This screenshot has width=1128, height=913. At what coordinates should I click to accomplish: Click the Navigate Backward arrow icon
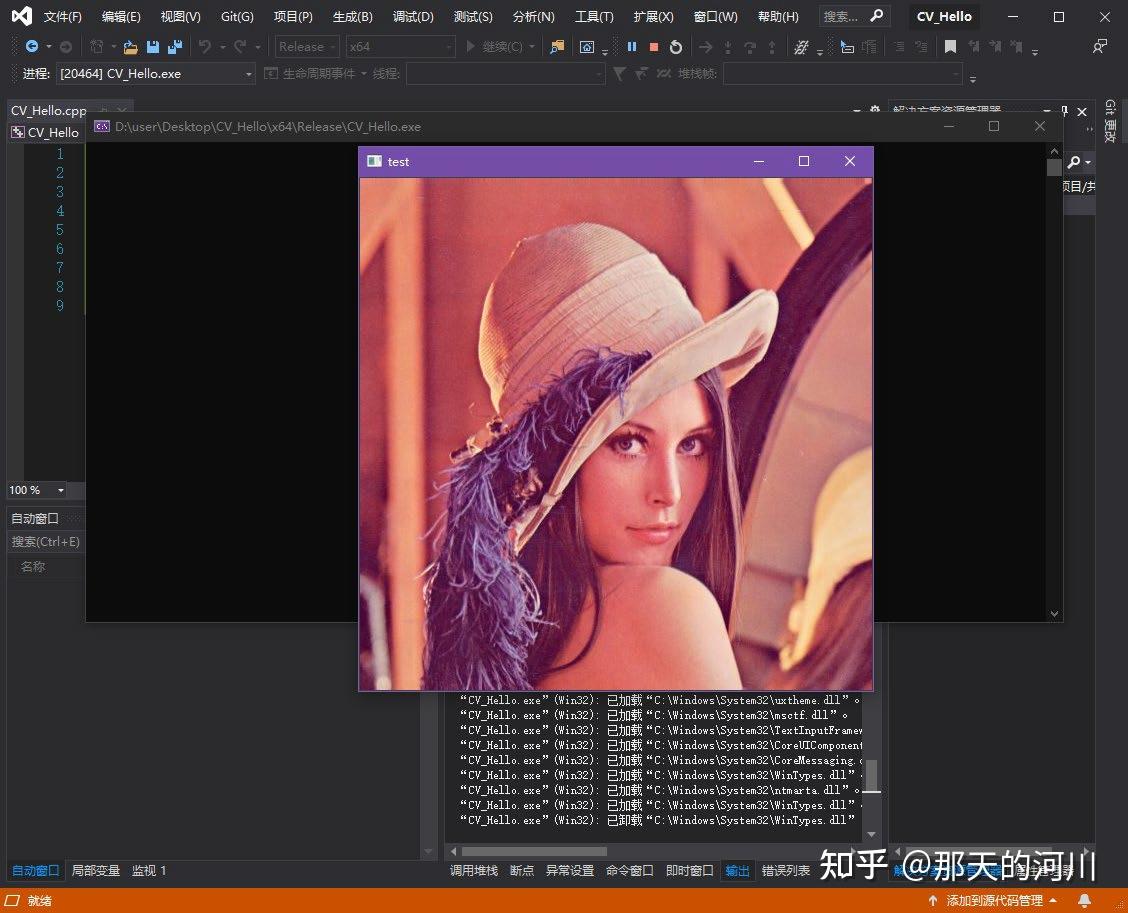(x=33, y=47)
